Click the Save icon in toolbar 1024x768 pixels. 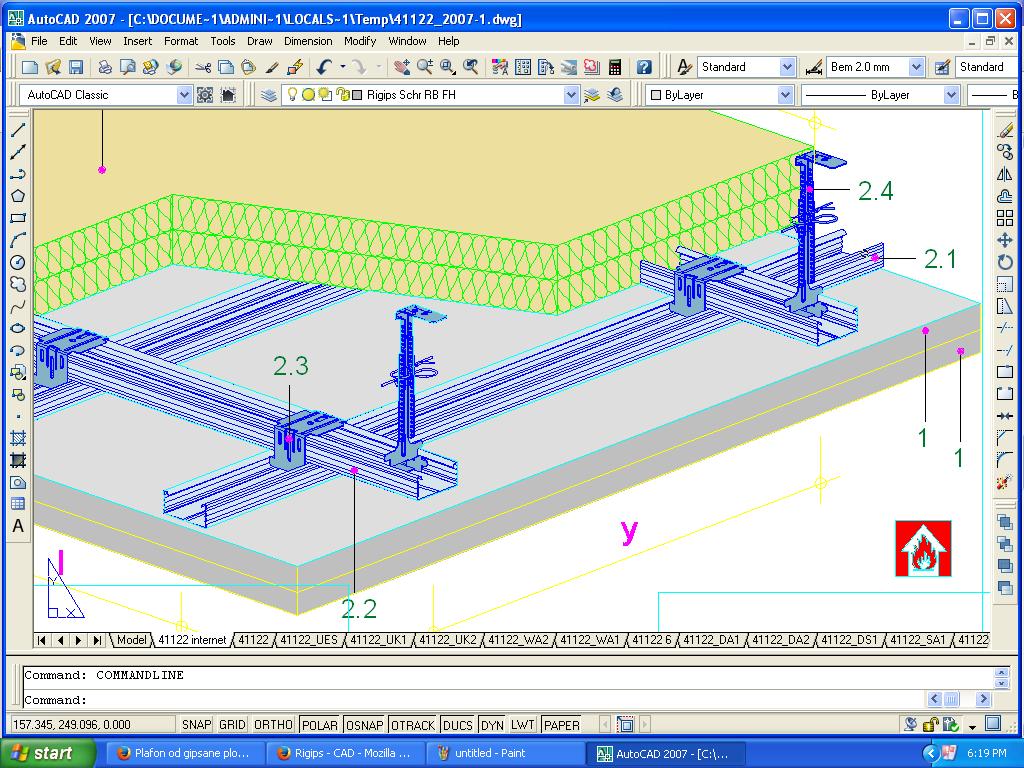coord(76,67)
